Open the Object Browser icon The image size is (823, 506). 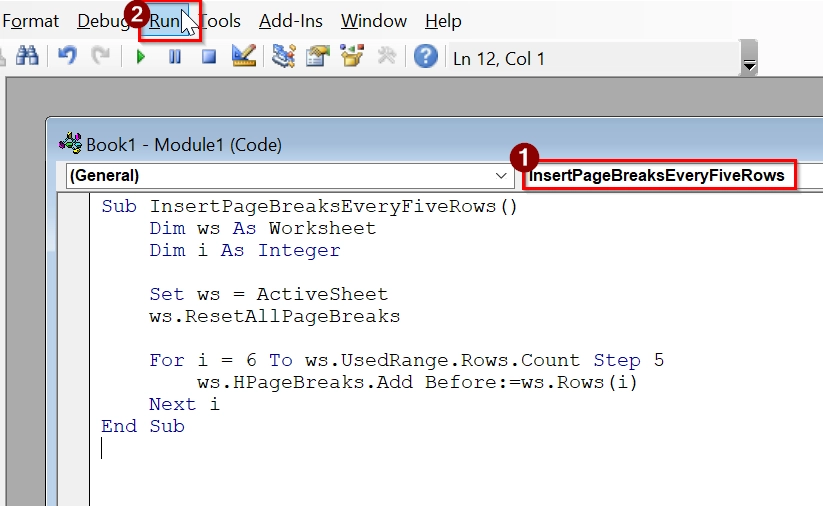[x=352, y=56]
